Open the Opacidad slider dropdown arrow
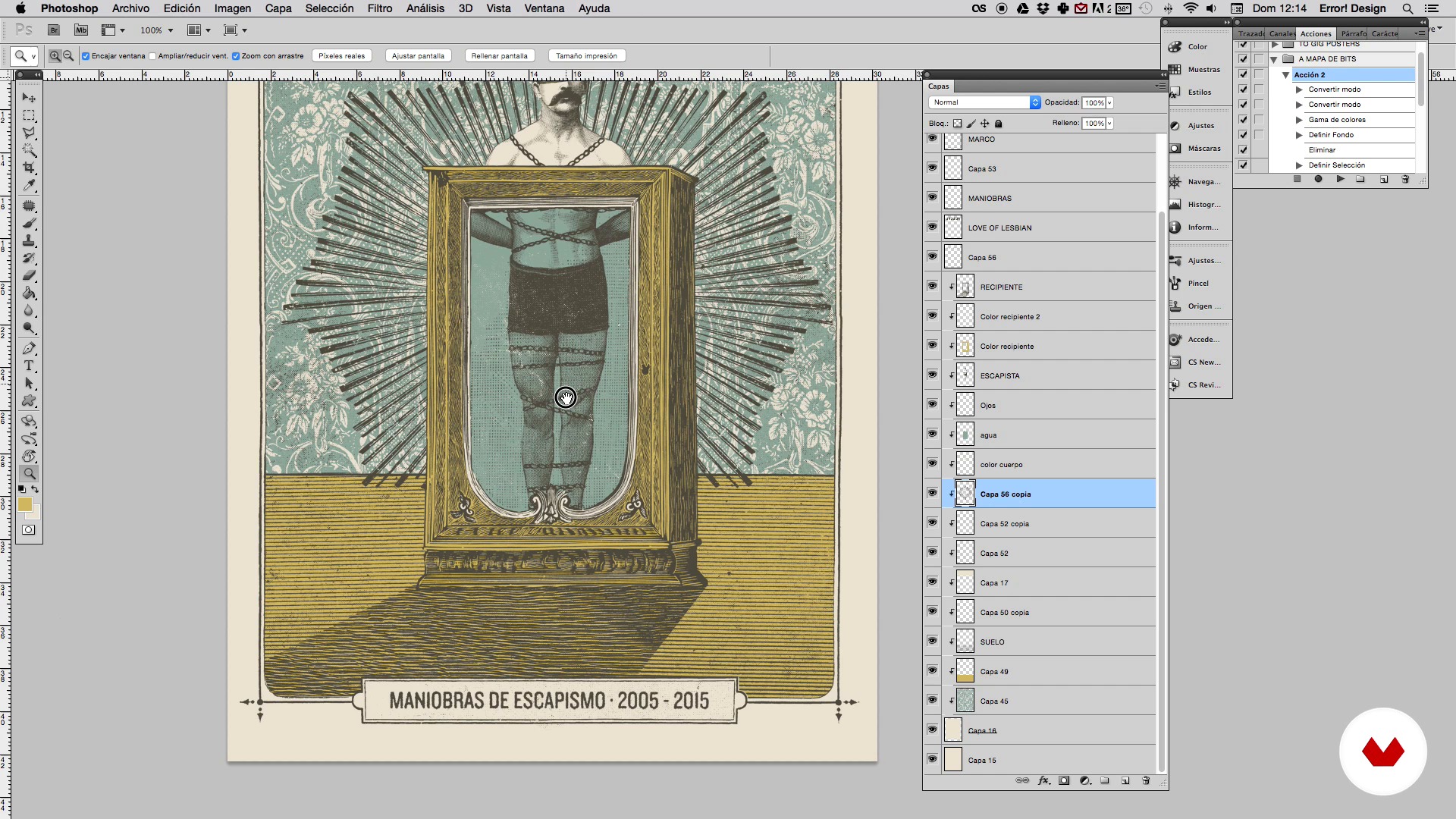This screenshot has height=819, width=1456. pos(1109,103)
